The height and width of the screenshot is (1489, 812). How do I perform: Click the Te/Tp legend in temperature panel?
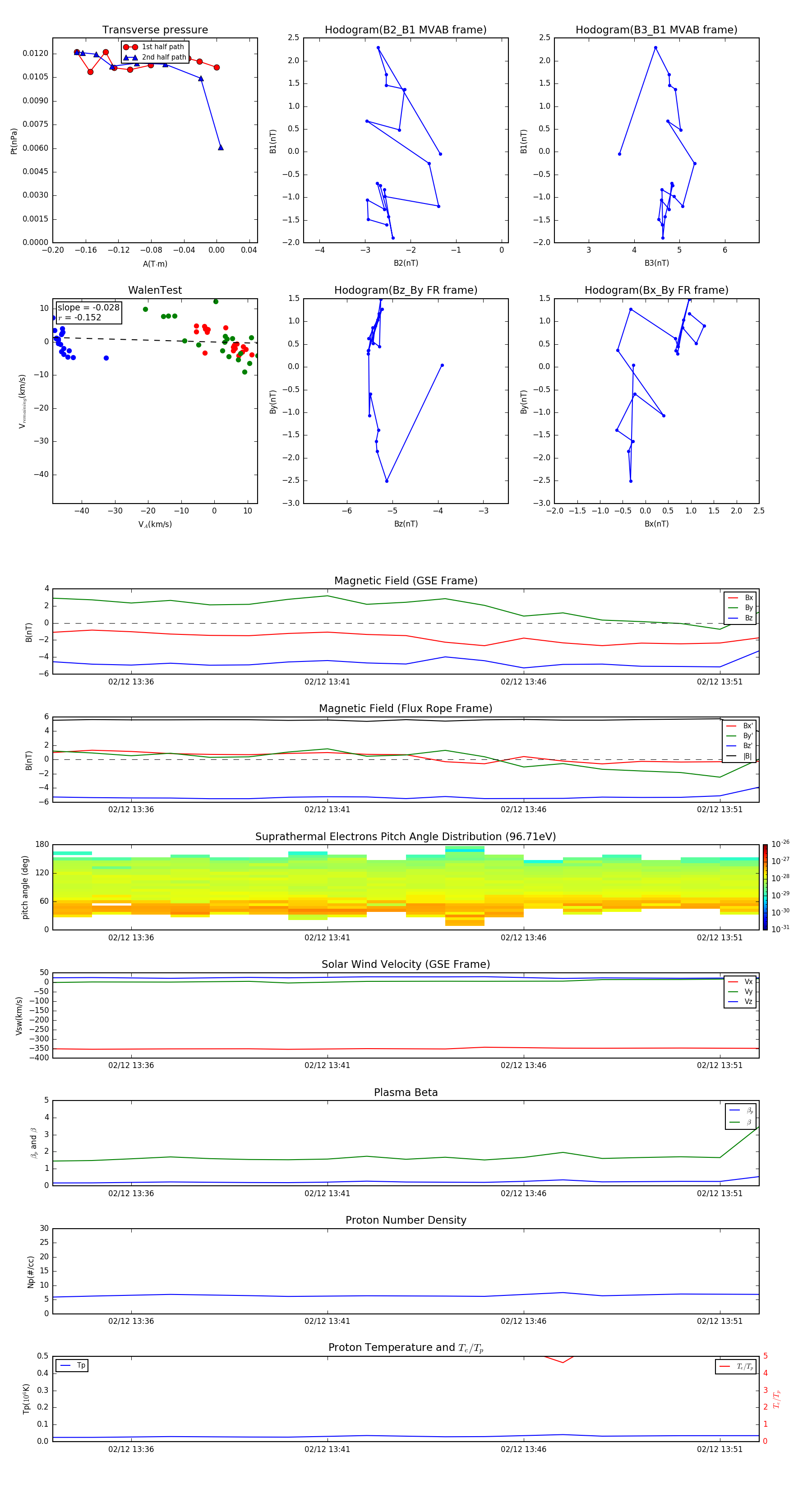point(736,1366)
